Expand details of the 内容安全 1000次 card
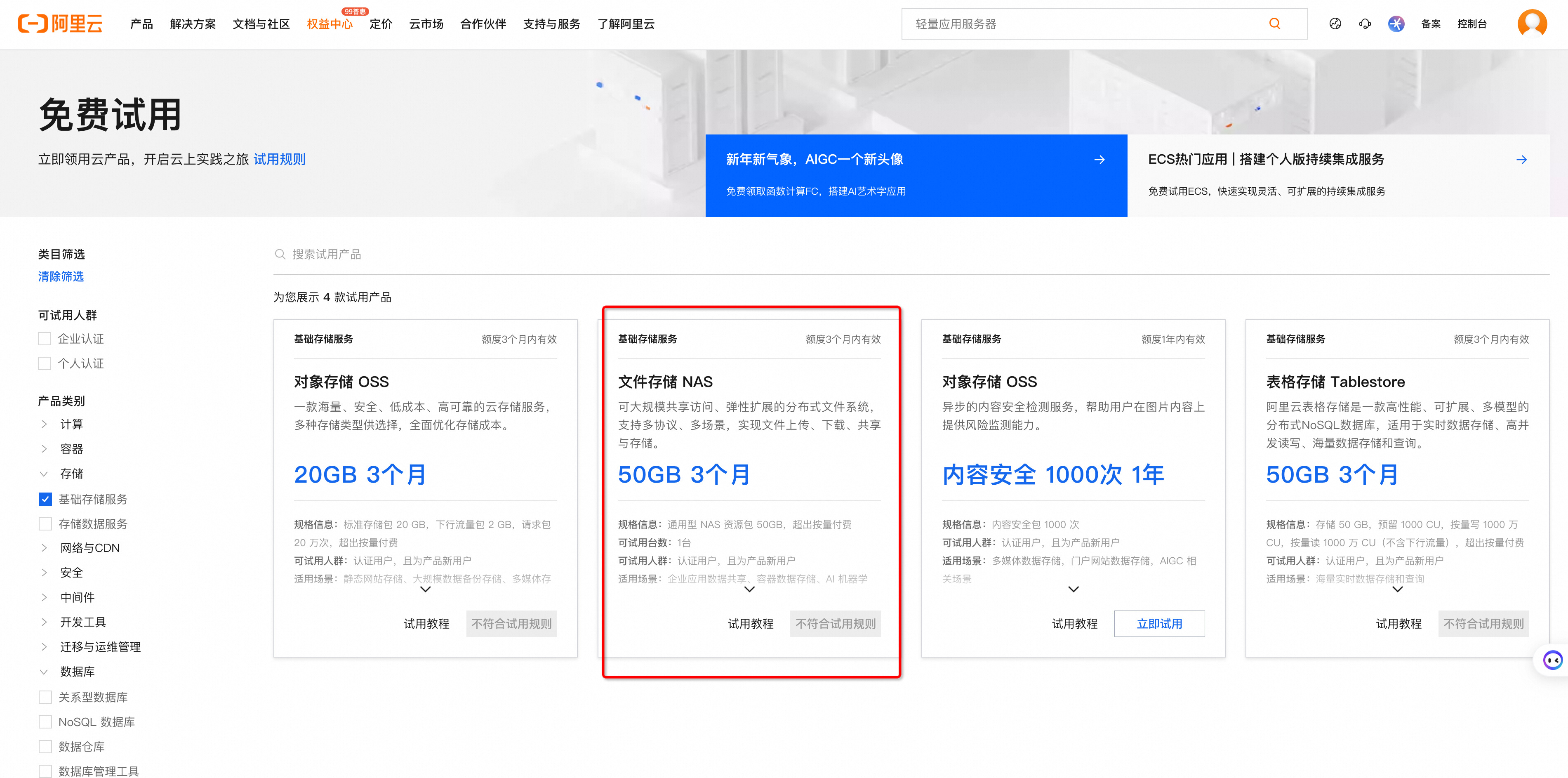The width and height of the screenshot is (1568, 778). pos(1074,589)
